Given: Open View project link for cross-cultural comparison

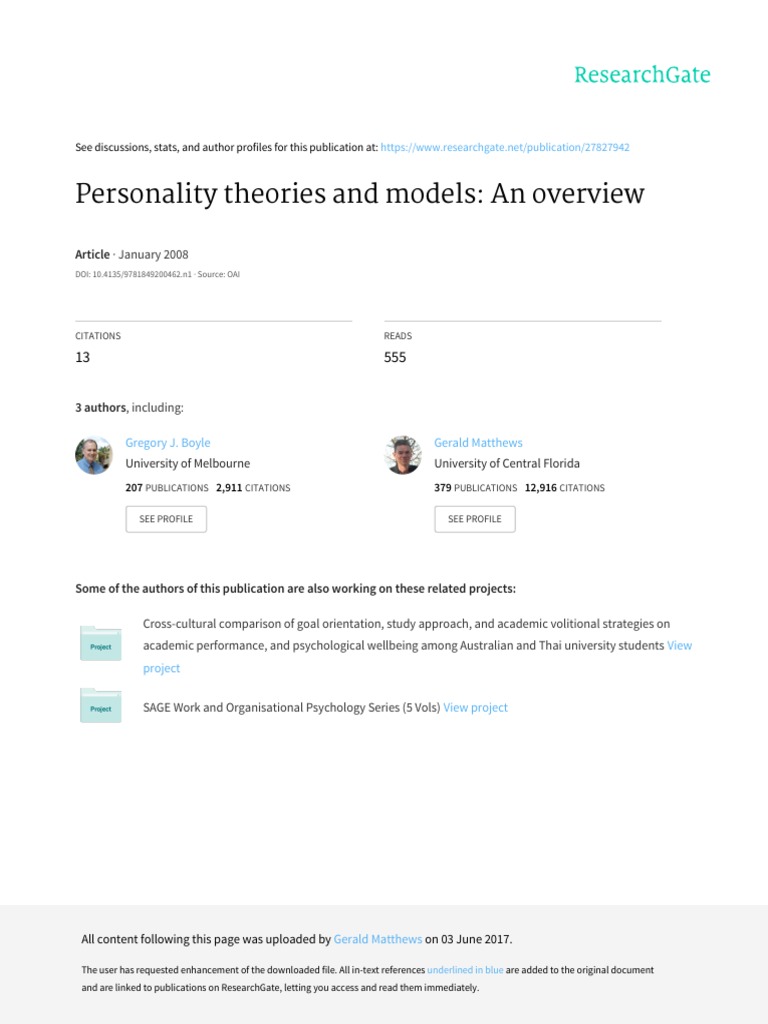Looking at the screenshot, I should 679,645.
